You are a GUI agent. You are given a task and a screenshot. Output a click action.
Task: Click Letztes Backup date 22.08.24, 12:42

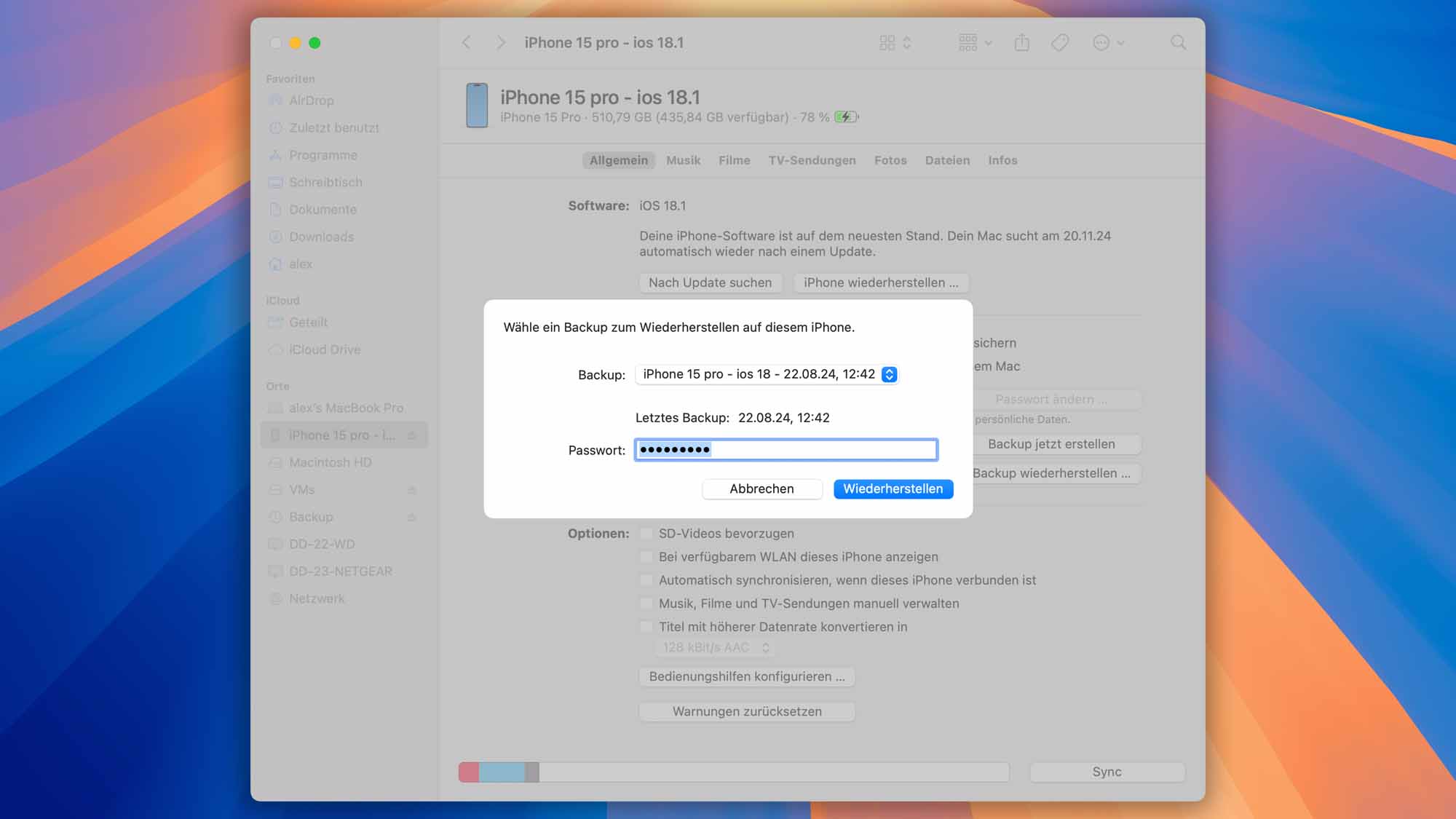[784, 418]
